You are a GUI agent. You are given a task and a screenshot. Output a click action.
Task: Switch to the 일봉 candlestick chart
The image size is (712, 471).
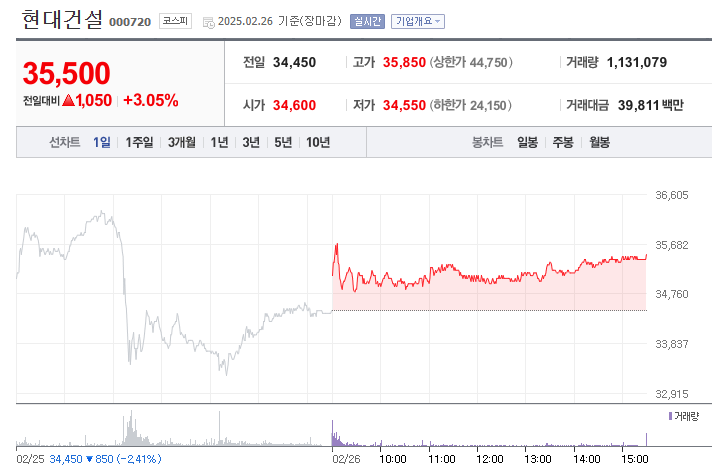(x=528, y=143)
